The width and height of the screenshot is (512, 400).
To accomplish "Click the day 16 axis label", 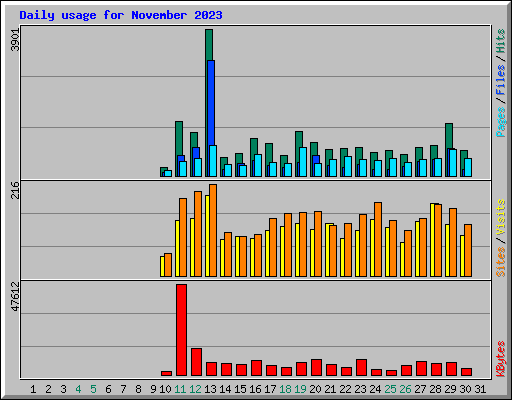I will pyautogui.click(x=255, y=389).
